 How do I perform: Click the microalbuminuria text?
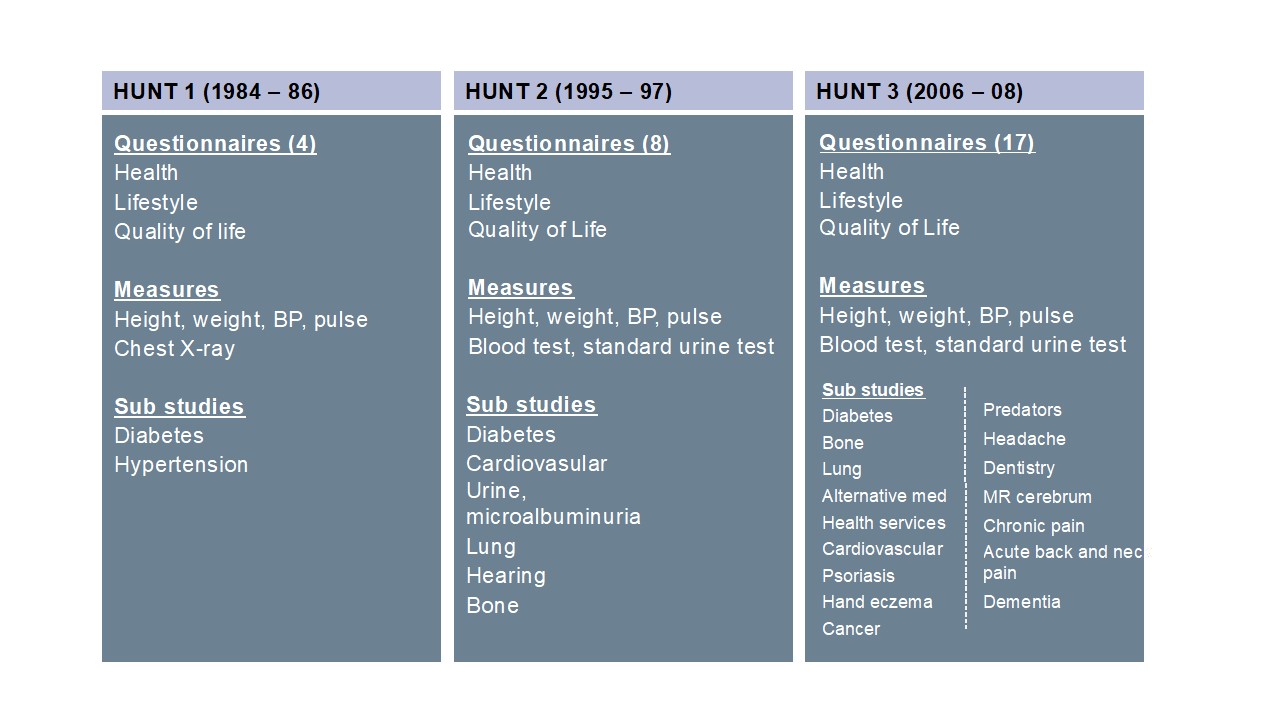(x=553, y=517)
